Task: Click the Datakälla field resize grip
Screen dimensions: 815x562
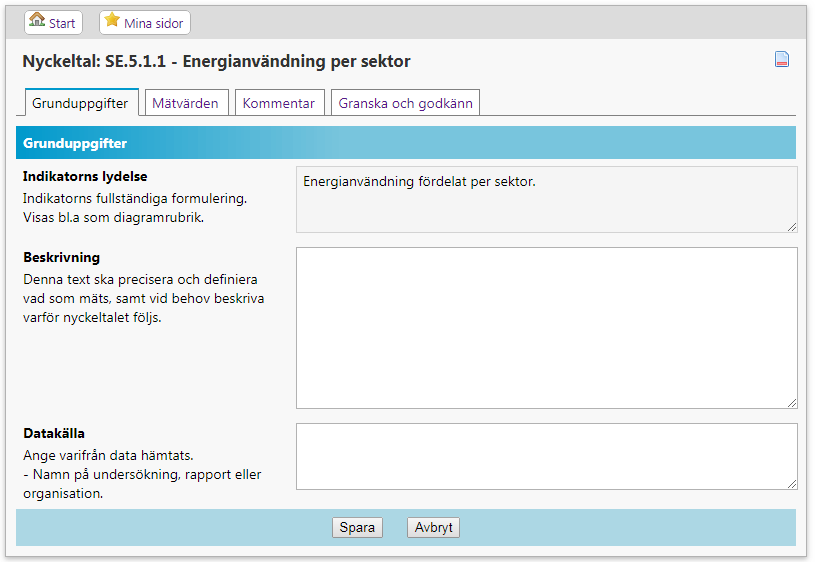Action: click(791, 483)
